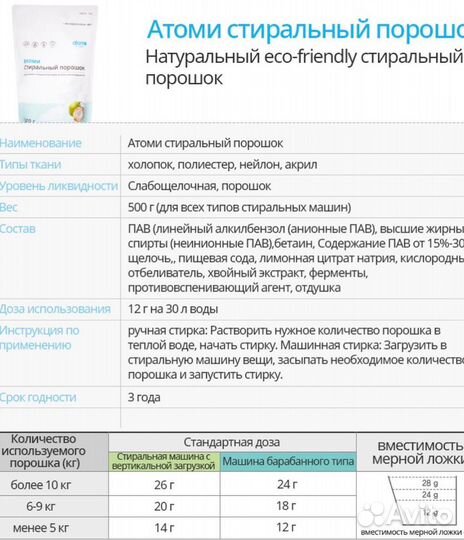Click the green 'Стиральная машина с вертикальной загрузкой' header
464x540 pixels.
pyautogui.click(x=164, y=461)
